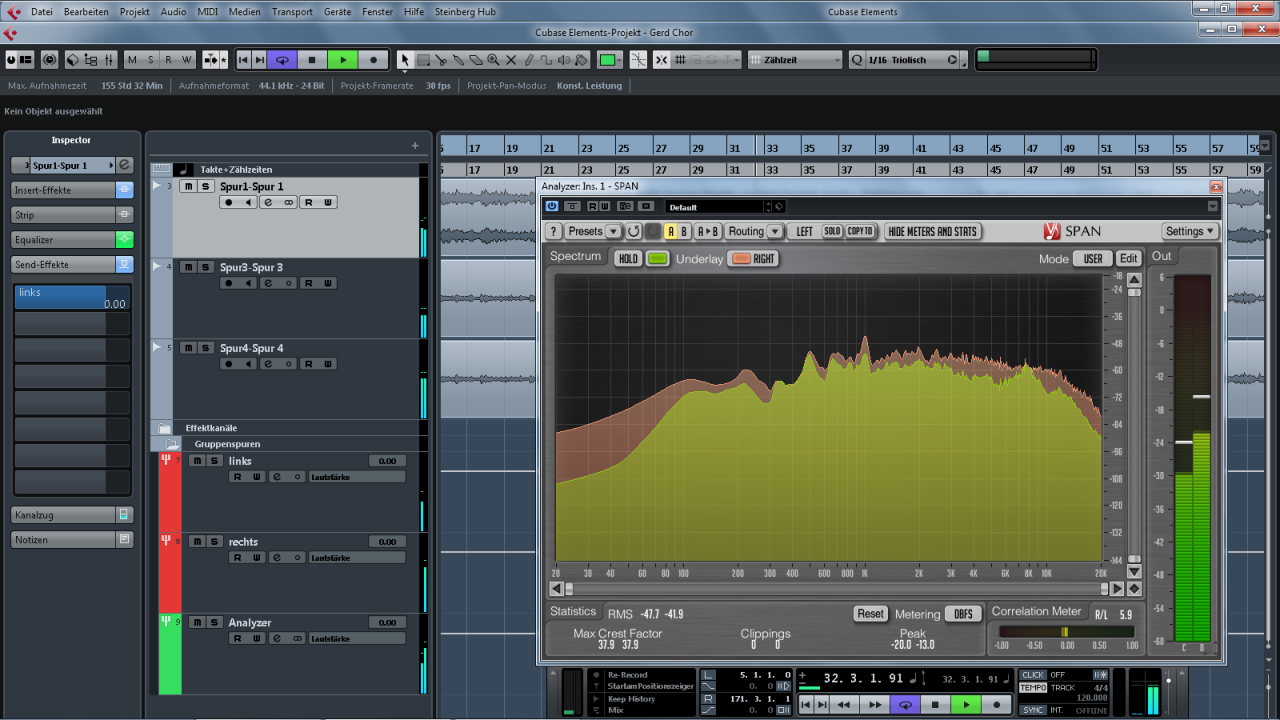The width and height of the screenshot is (1280, 720).
Task: Toggle SPAN plugin power bypass button
Action: 552,207
